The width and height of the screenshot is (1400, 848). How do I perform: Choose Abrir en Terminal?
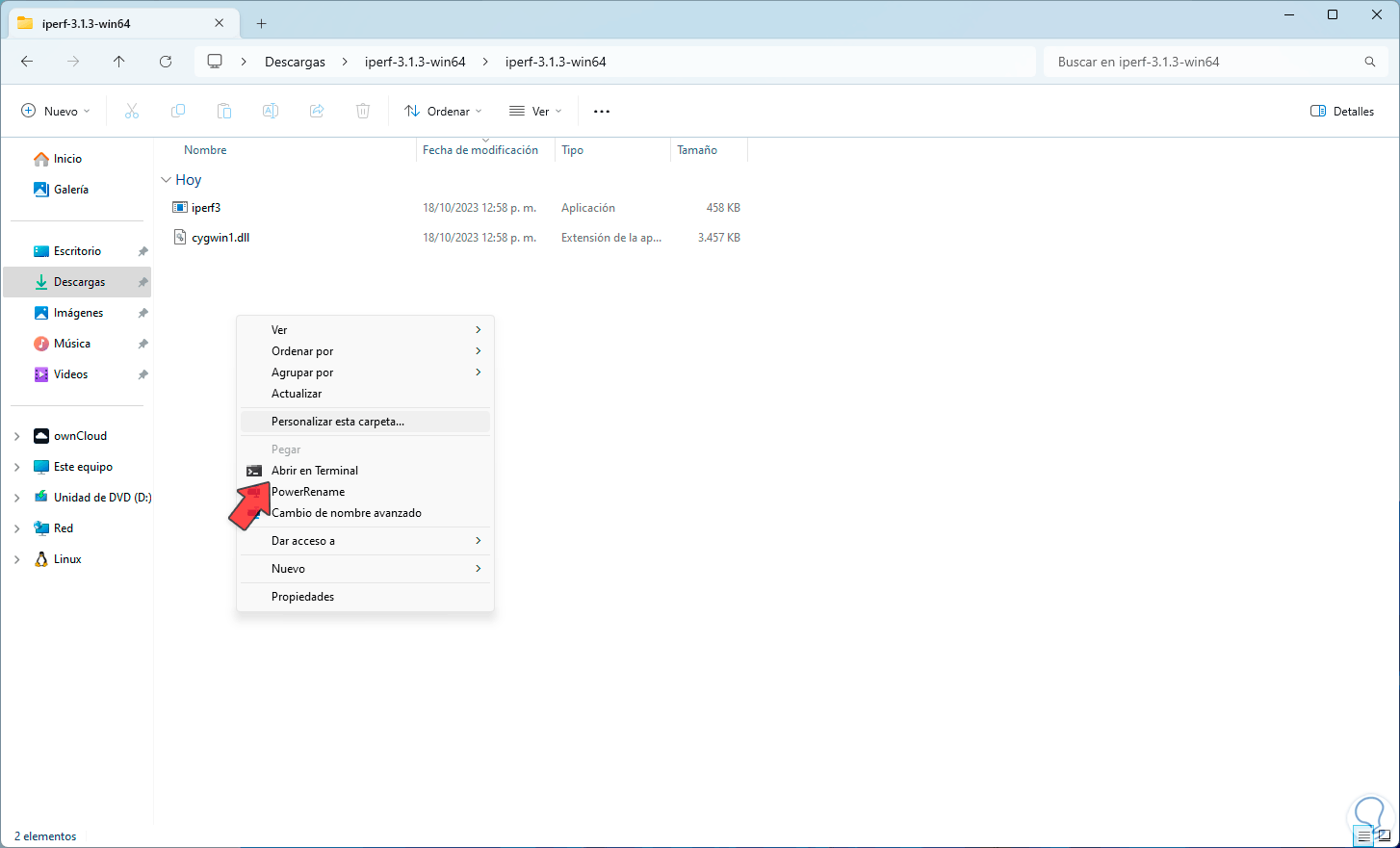pyautogui.click(x=365, y=471)
